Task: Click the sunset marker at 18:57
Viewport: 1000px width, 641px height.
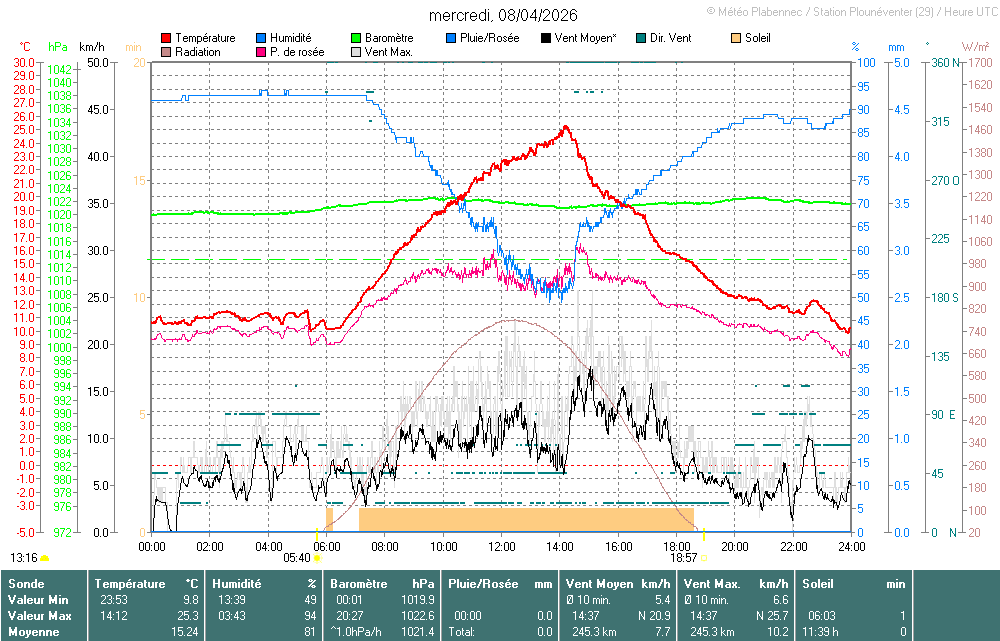Action: coord(704,558)
